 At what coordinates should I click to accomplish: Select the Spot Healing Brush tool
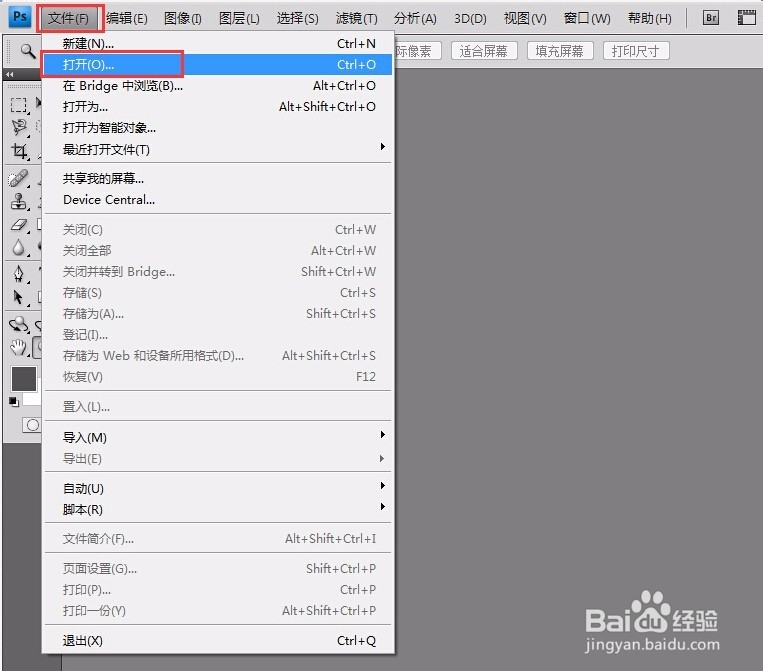tap(19, 179)
